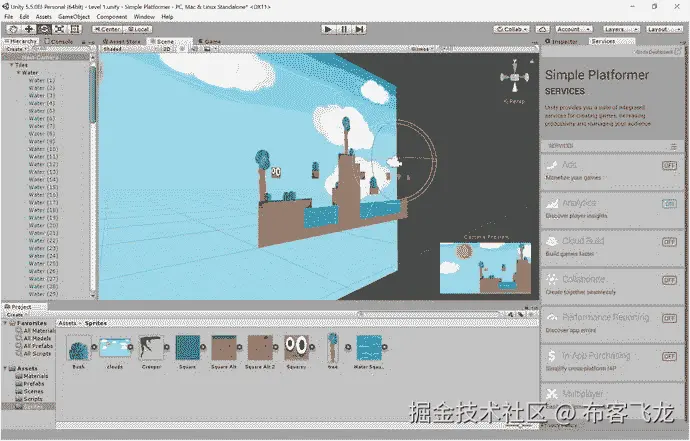Open the Layers dropdown
The height and width of the screenshot is (441, 690).
621,29
